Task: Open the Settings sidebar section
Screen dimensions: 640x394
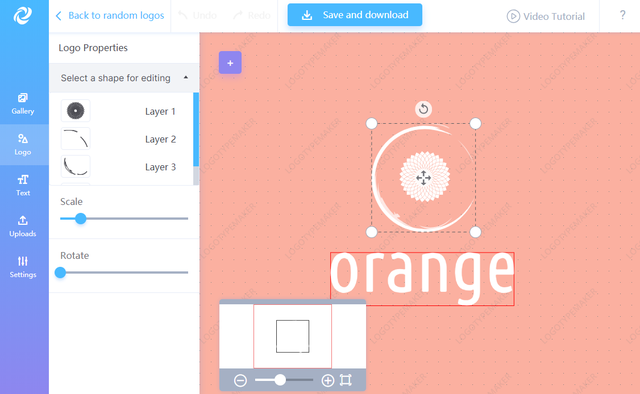Action: point(23,267)
